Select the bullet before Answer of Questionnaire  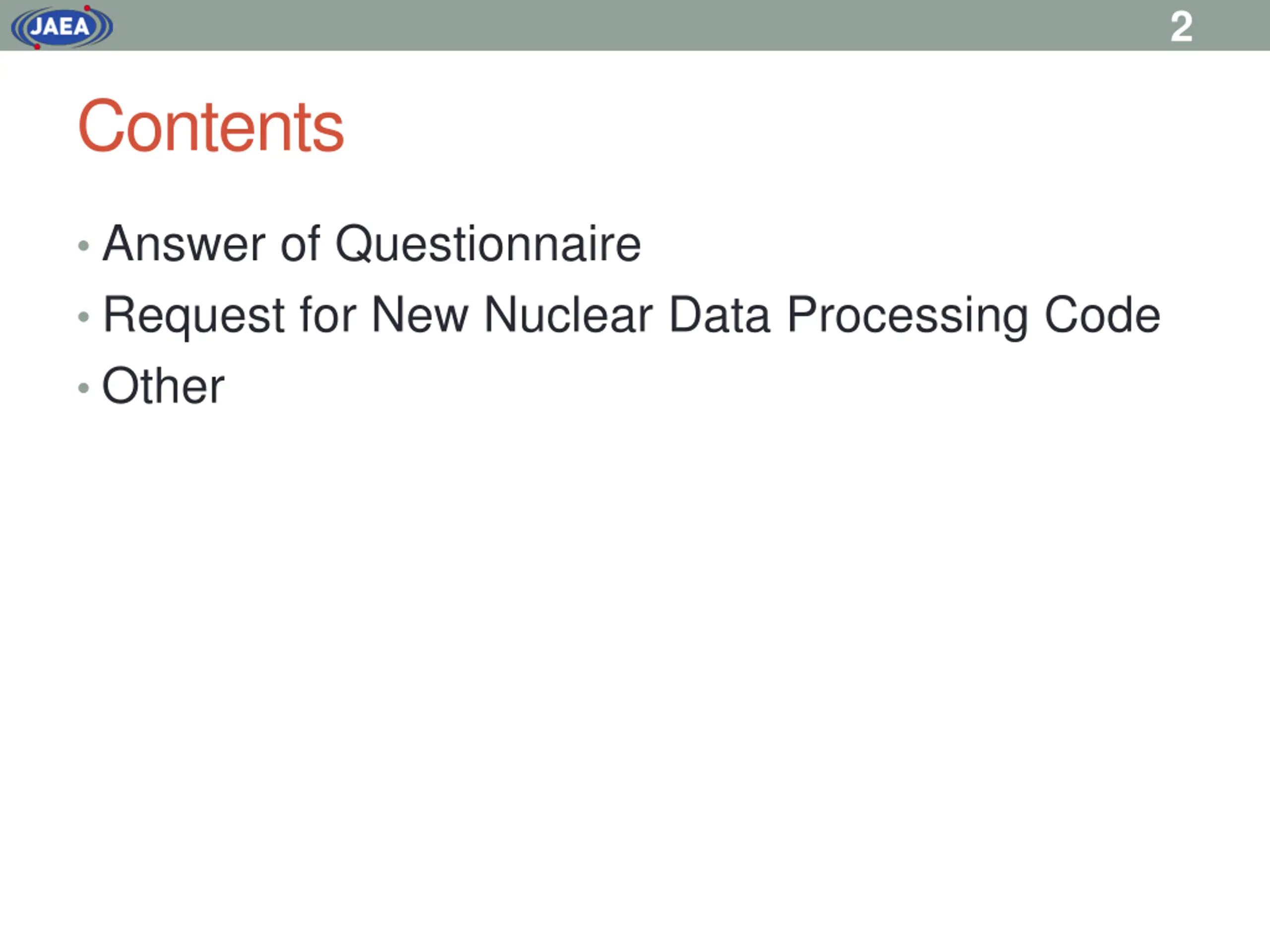[83, 246]
